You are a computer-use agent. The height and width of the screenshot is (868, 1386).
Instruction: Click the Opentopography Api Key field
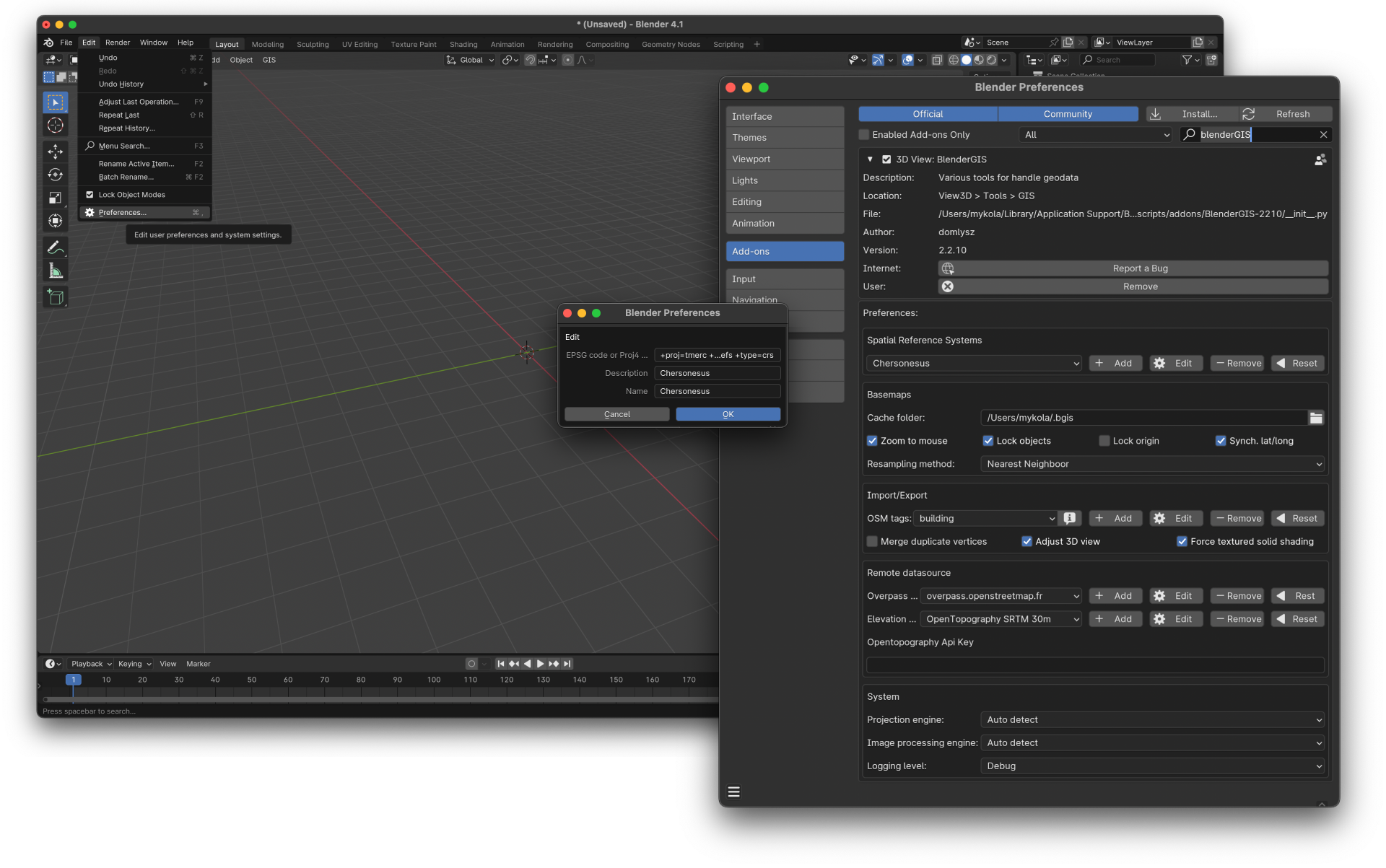click(x=1095, y=665)
